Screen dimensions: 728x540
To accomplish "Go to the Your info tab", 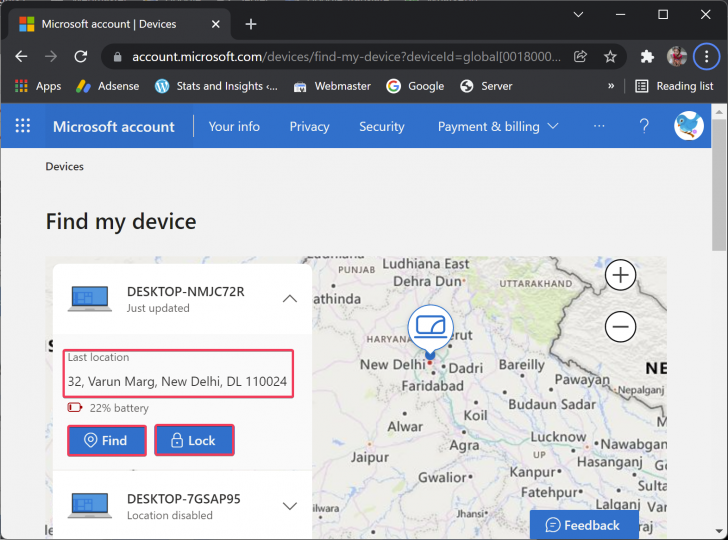I will (x=234, y=127).
